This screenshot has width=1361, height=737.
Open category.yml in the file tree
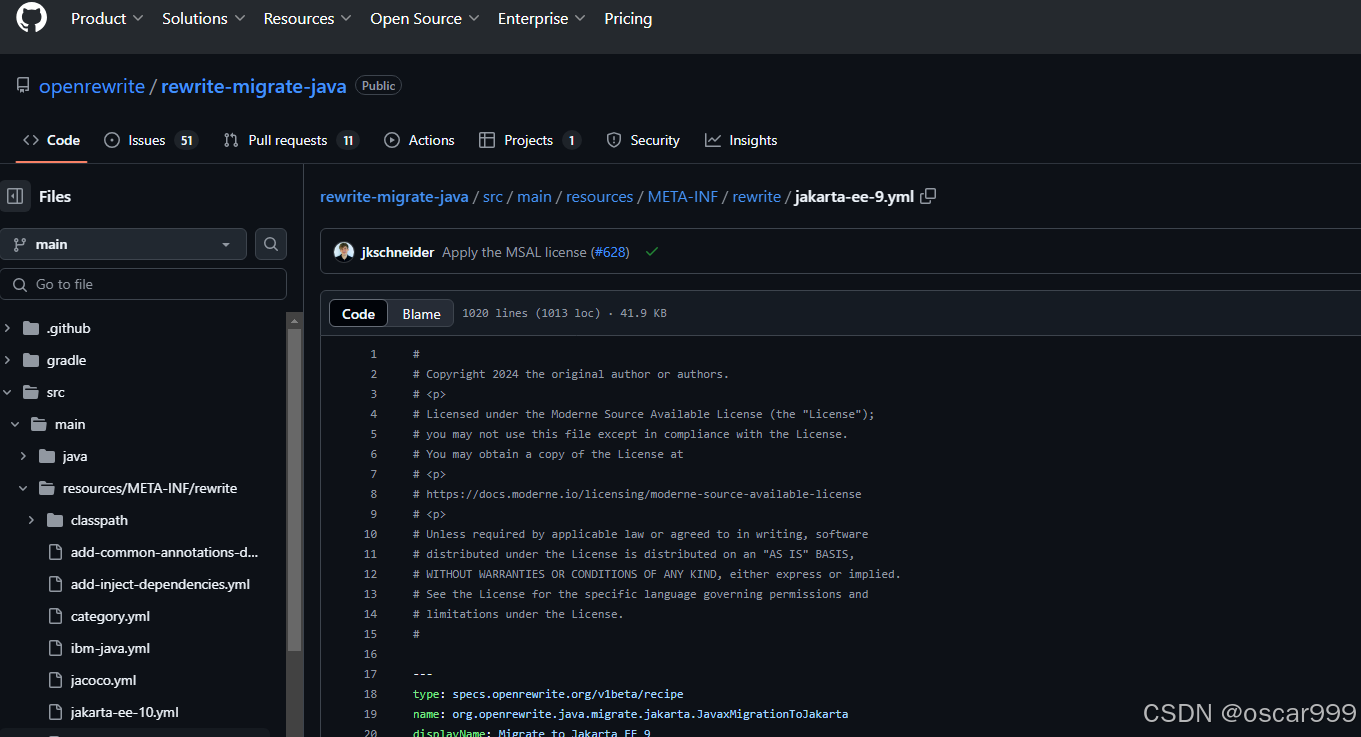[x=110, y=616]
